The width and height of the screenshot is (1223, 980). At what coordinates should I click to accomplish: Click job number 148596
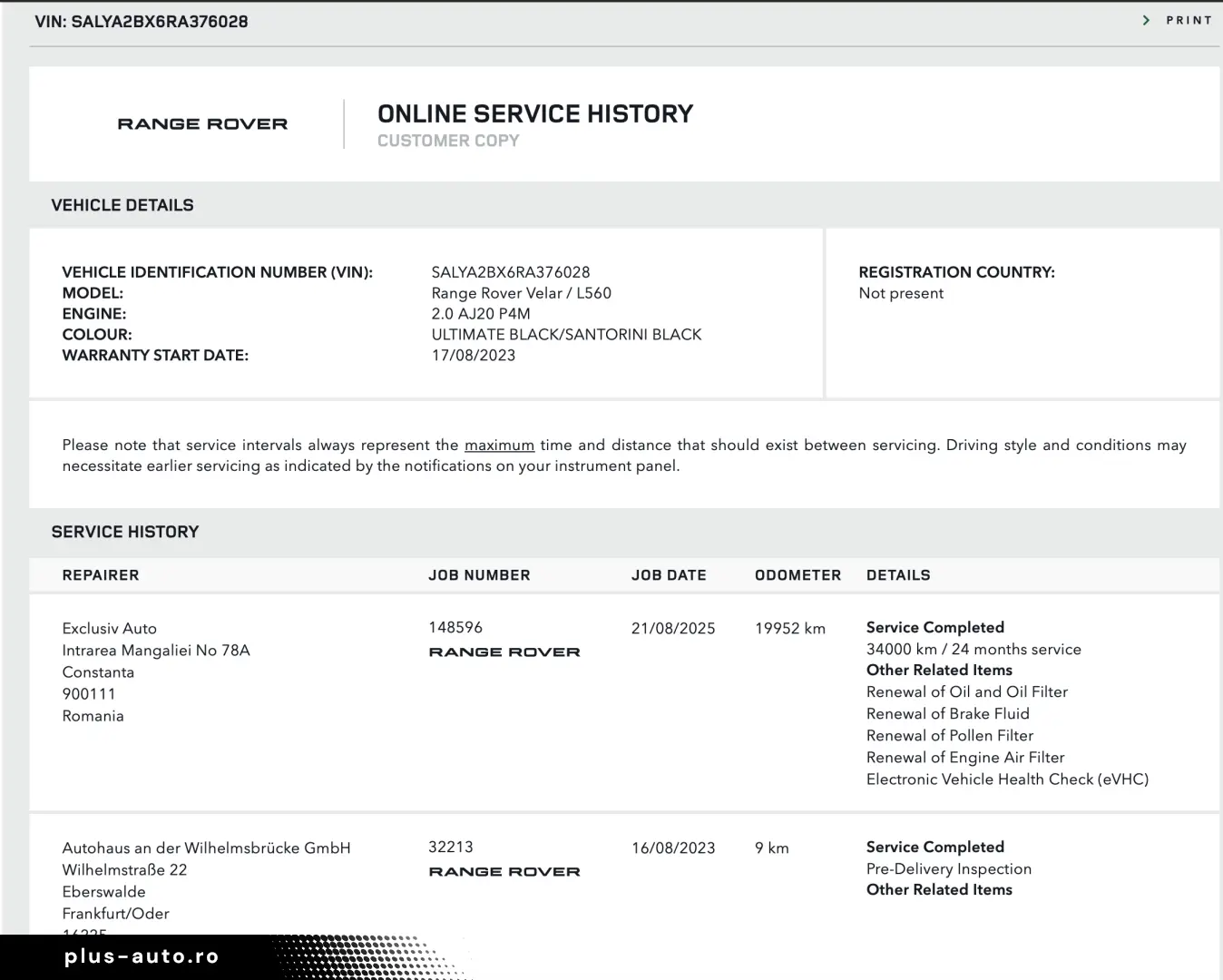click(x=455, y=628)
